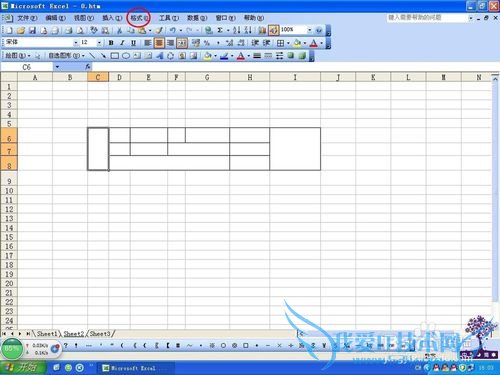This screenshot has height=375, width=500.
Task: Sort descending with the Z-A icon
Action: click(x=248, y=30)
